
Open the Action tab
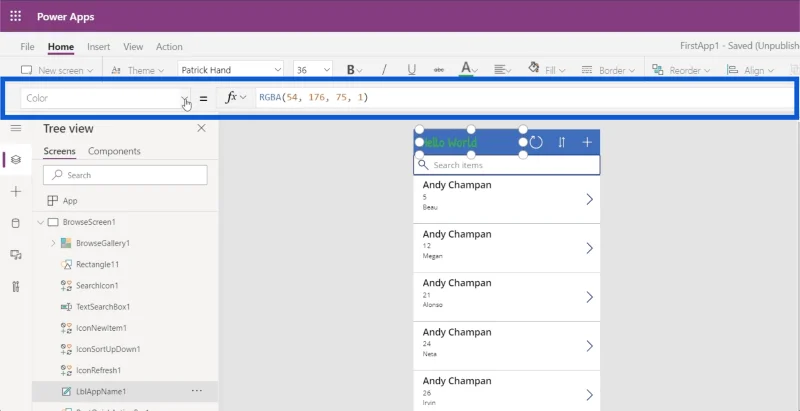tap(169, 46)
